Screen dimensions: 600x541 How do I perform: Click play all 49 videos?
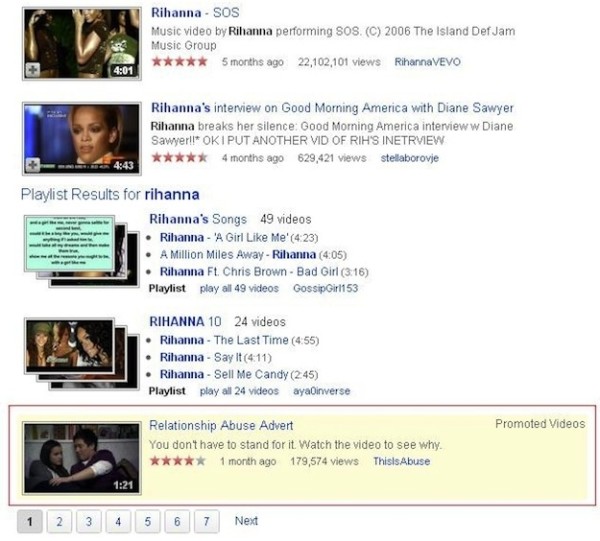pyautogui.click(x=239, y=288)
